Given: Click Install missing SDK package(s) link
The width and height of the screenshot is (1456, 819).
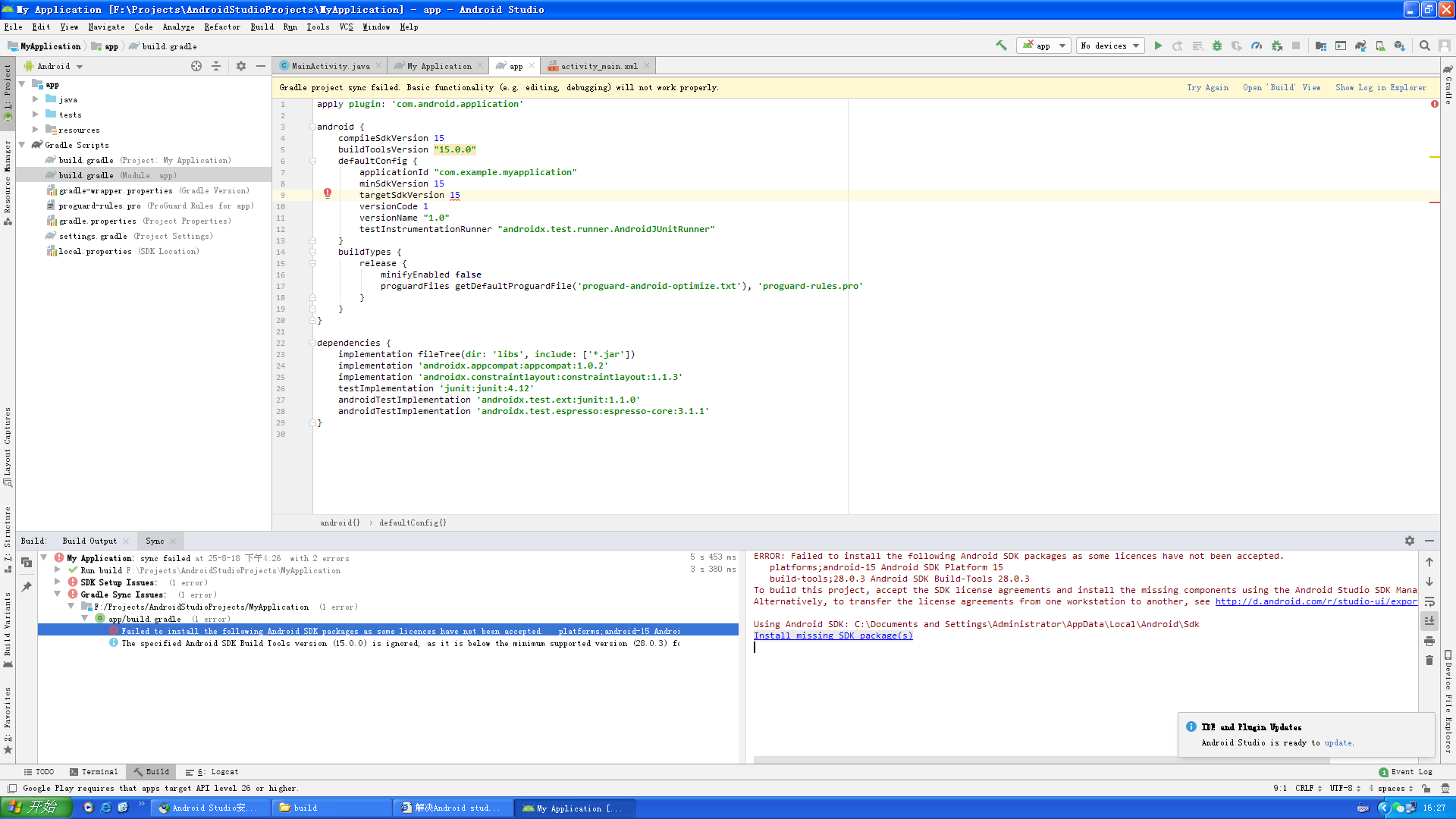Looking at the screenshot, I should pos(833,635).
